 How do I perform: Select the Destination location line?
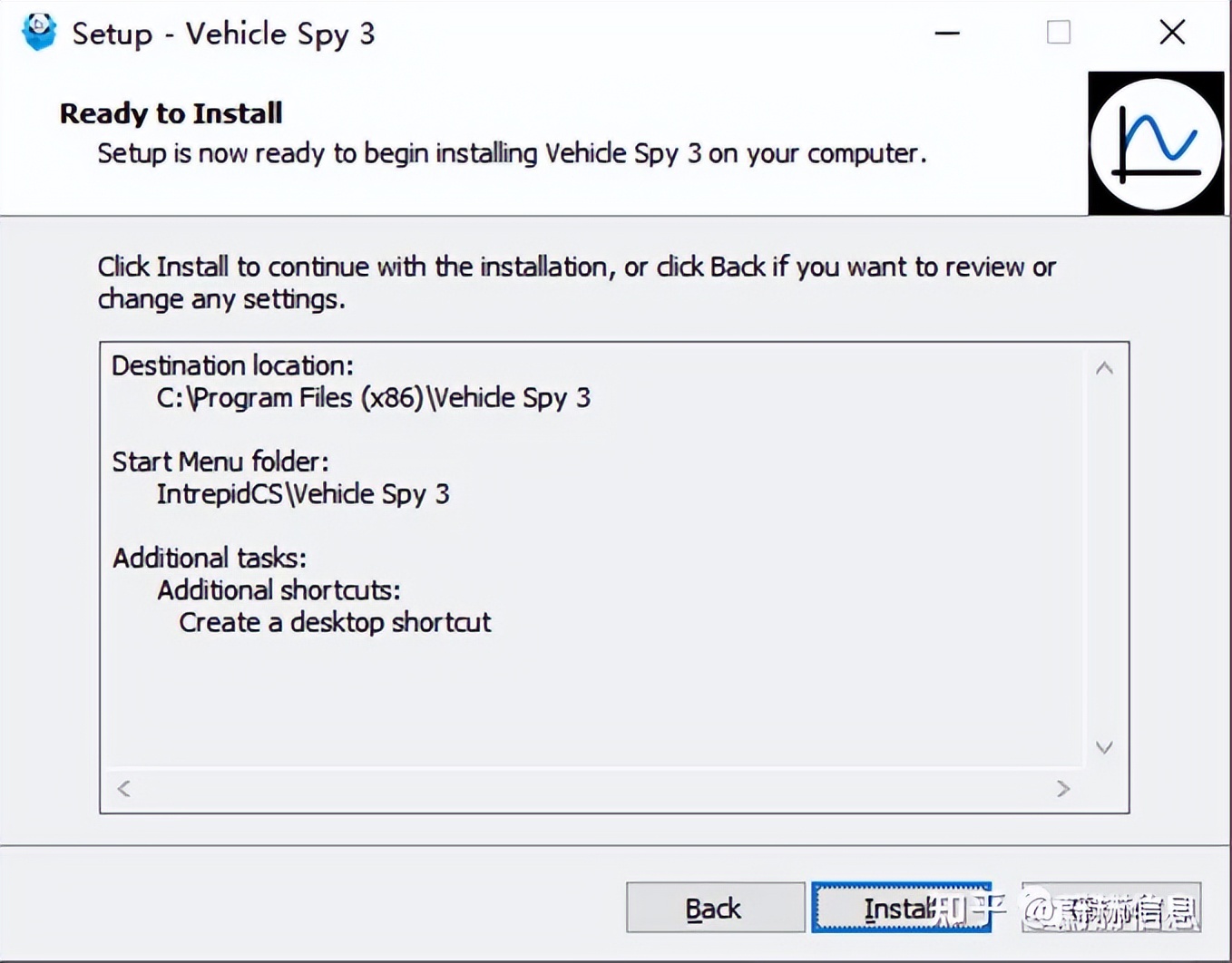(231, 365)
